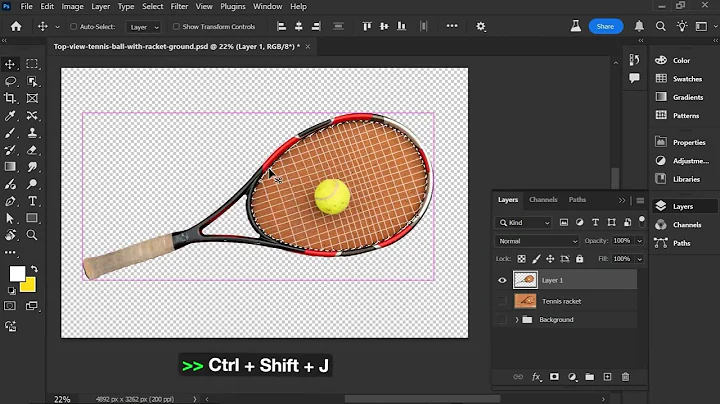Open the Auto-Select Layer dropdown
The width and height of the screenshot is (720, 404).
(x=143, y=27)
